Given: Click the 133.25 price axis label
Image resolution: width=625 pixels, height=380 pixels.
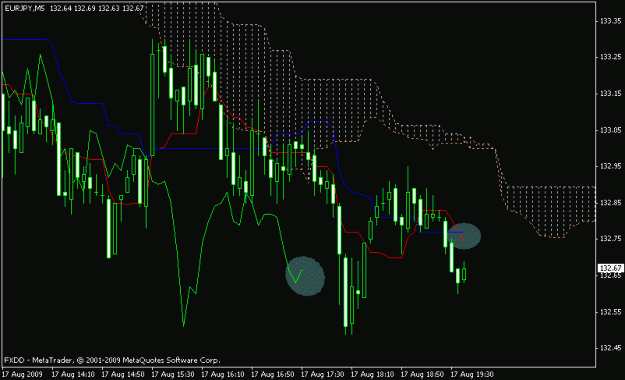Looking at the screenshot, I should coord(611,57).
